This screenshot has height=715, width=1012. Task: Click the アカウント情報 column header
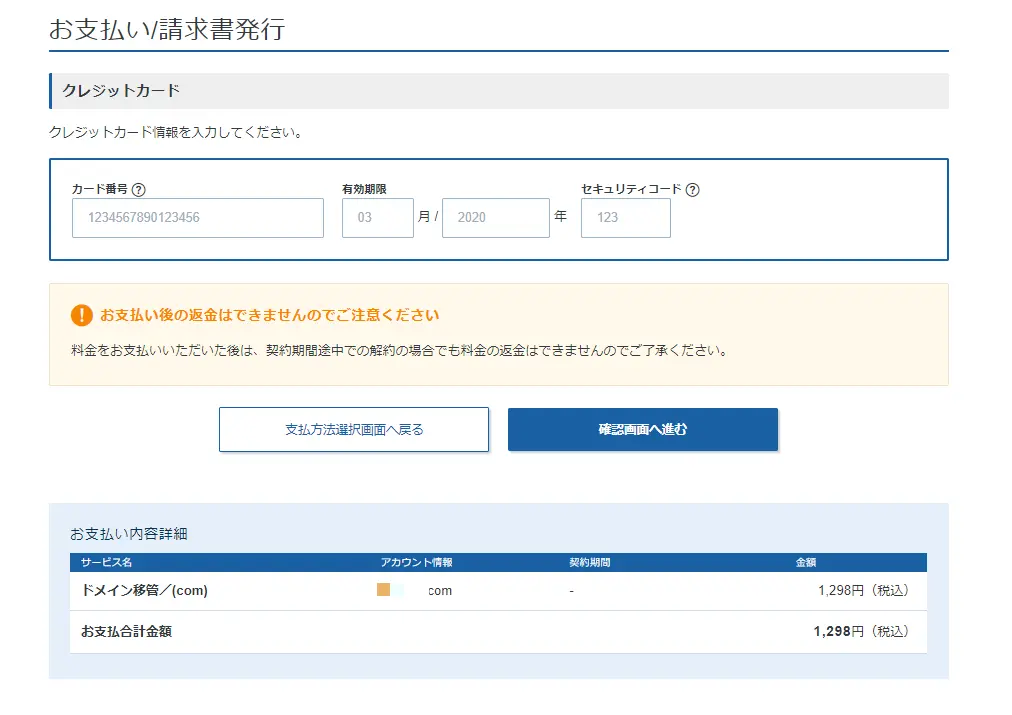point(416,563)
